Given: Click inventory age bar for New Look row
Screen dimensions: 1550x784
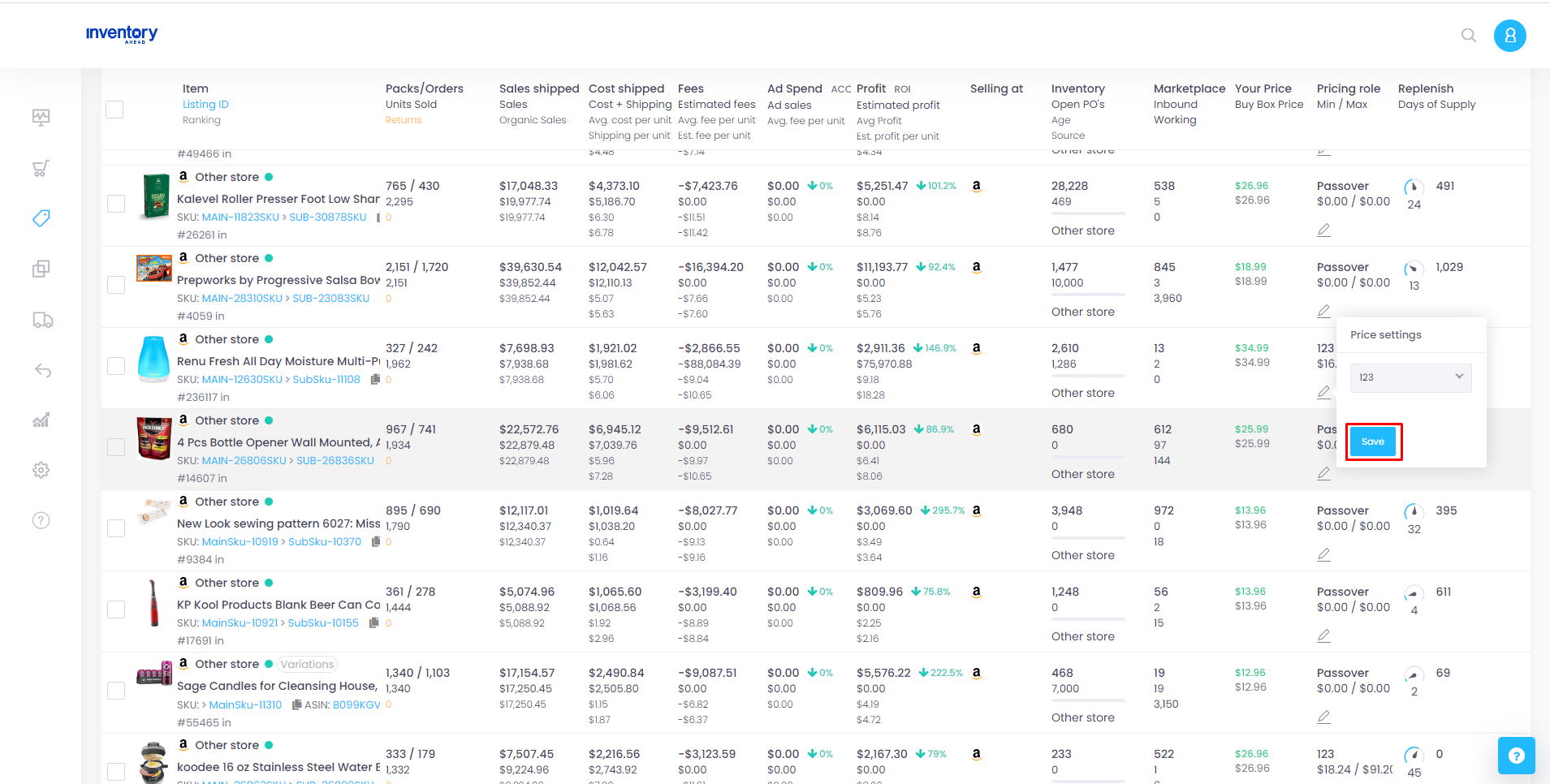Looking at the screenshot, I should [1088, 538].
